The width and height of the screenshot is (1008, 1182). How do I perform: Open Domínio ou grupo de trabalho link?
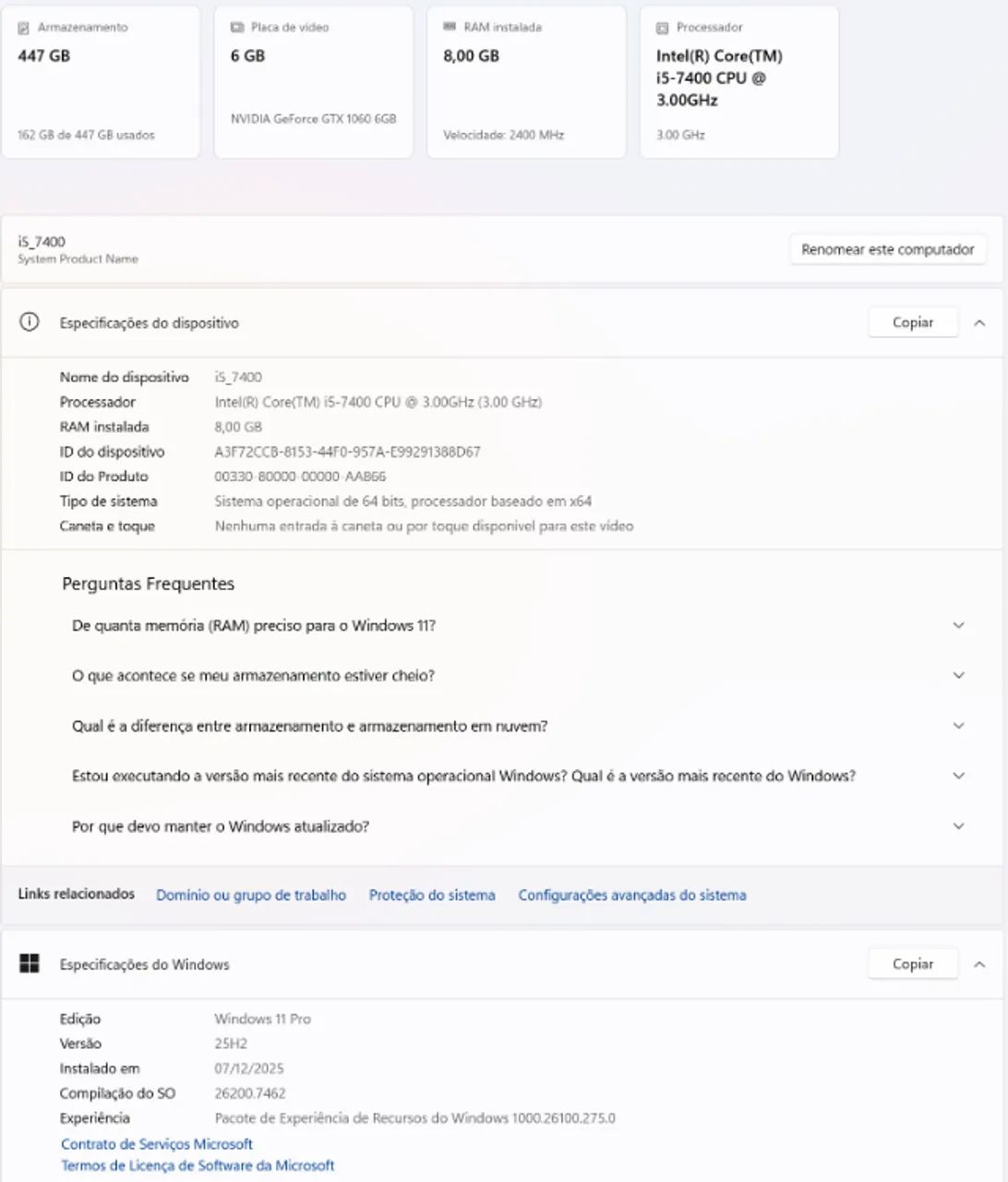tap(251, 895)
